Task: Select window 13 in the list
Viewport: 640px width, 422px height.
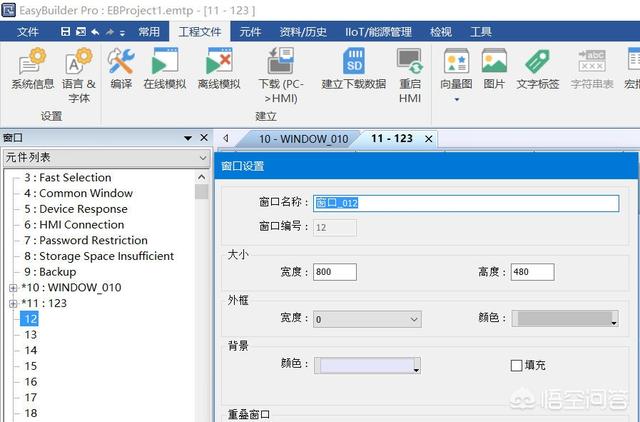Action: tap(31, 335)
